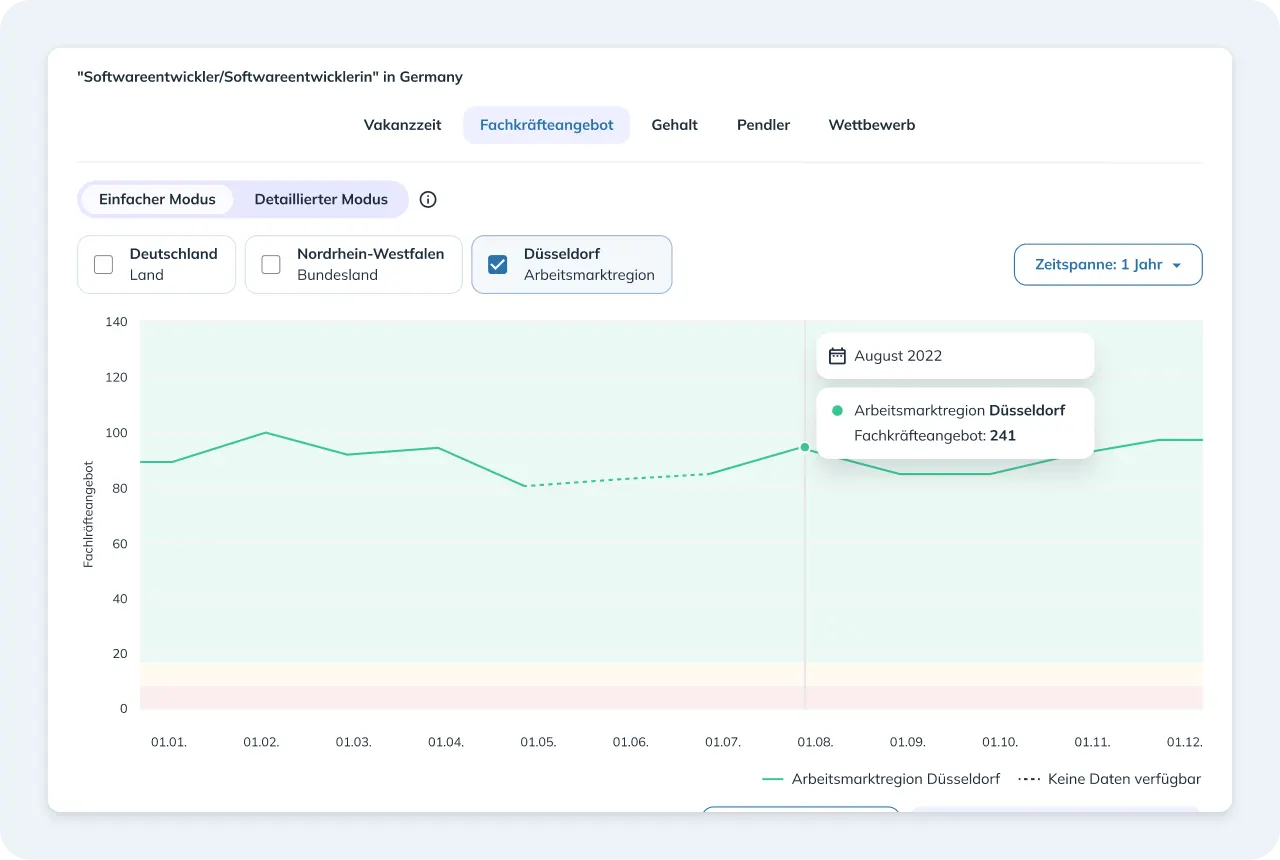Open the Vakanzzeit tab
Screen dimensions: 1280x860
[x=402, y=125]
